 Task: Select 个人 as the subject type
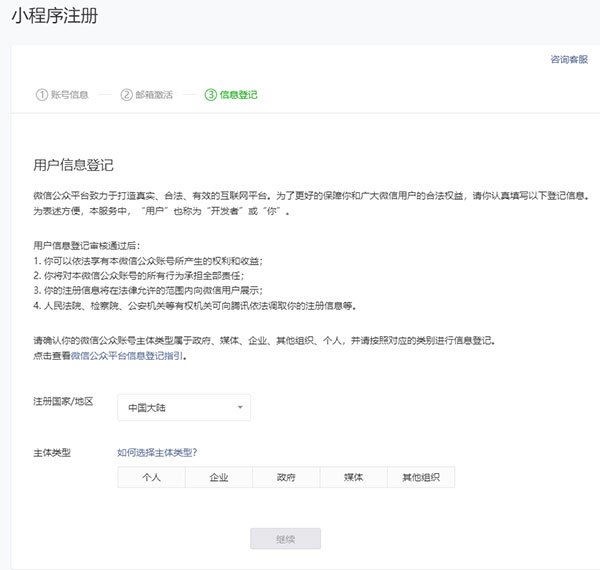151,478
